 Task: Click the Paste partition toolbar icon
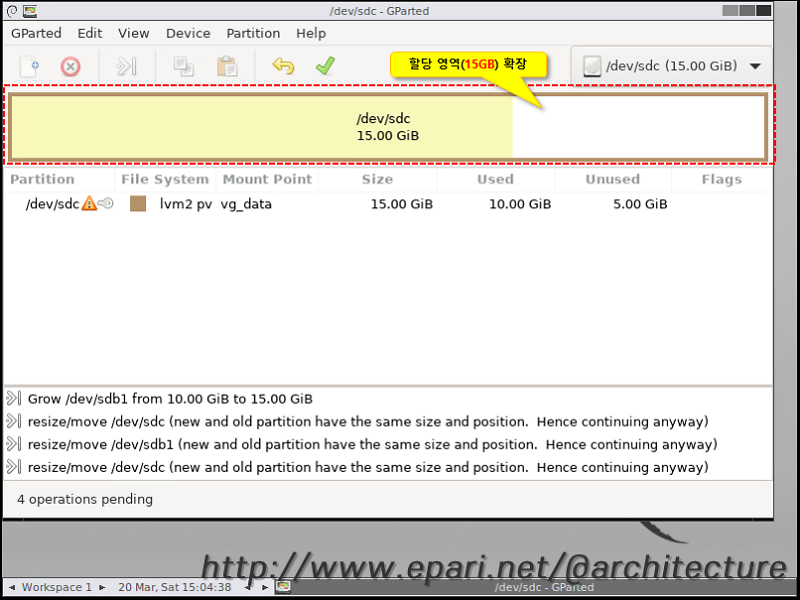[x=227, y=66]
